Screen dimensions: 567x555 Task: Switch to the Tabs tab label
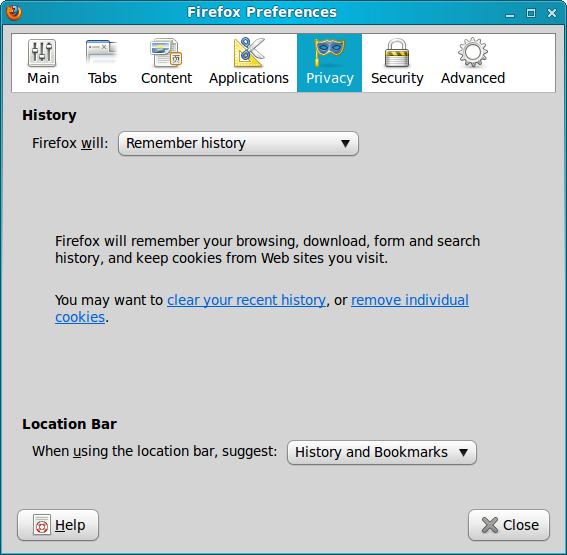102,78
